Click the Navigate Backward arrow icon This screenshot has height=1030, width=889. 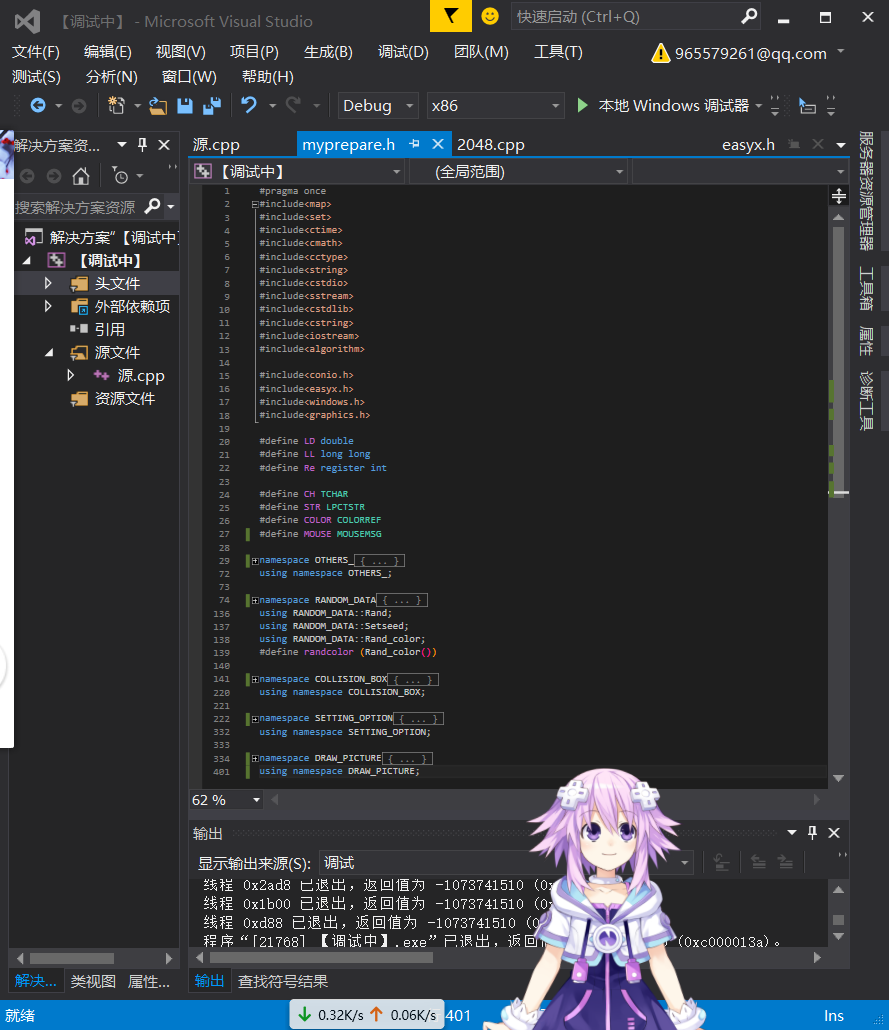click(38, 106)
